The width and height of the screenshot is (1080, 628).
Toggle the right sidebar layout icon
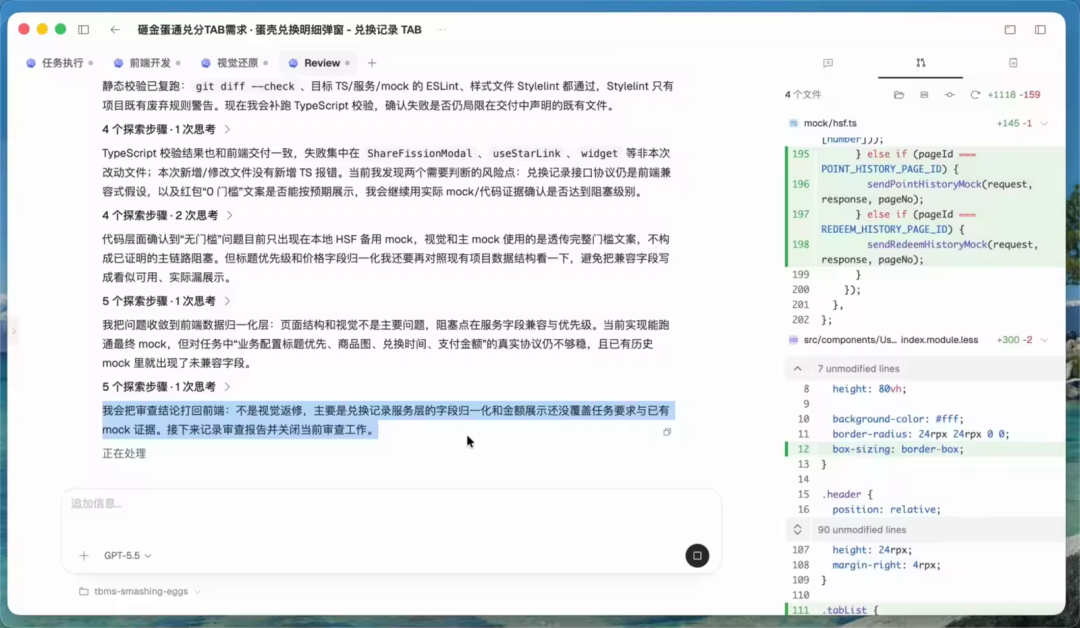[x=1040, y=30]
